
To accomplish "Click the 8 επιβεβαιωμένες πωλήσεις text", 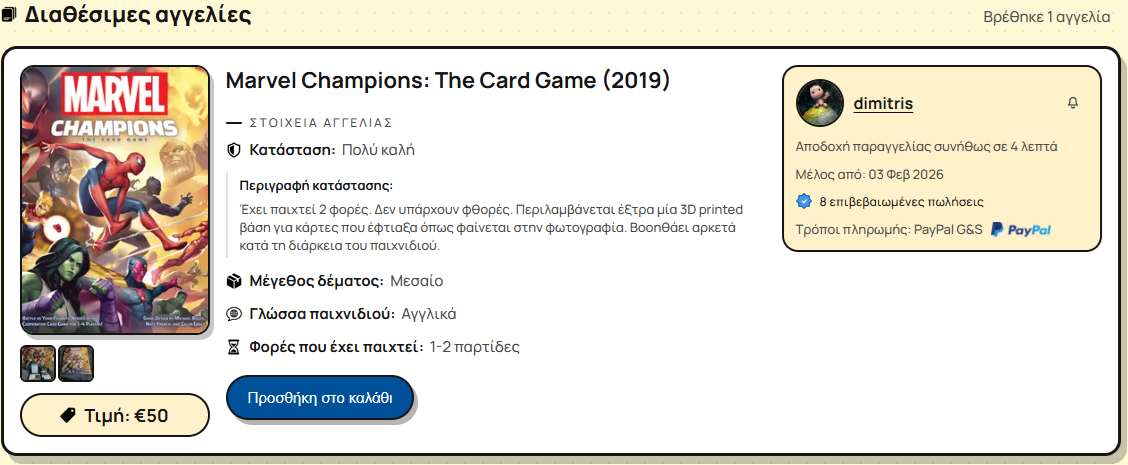I will [x=901, y=201].
